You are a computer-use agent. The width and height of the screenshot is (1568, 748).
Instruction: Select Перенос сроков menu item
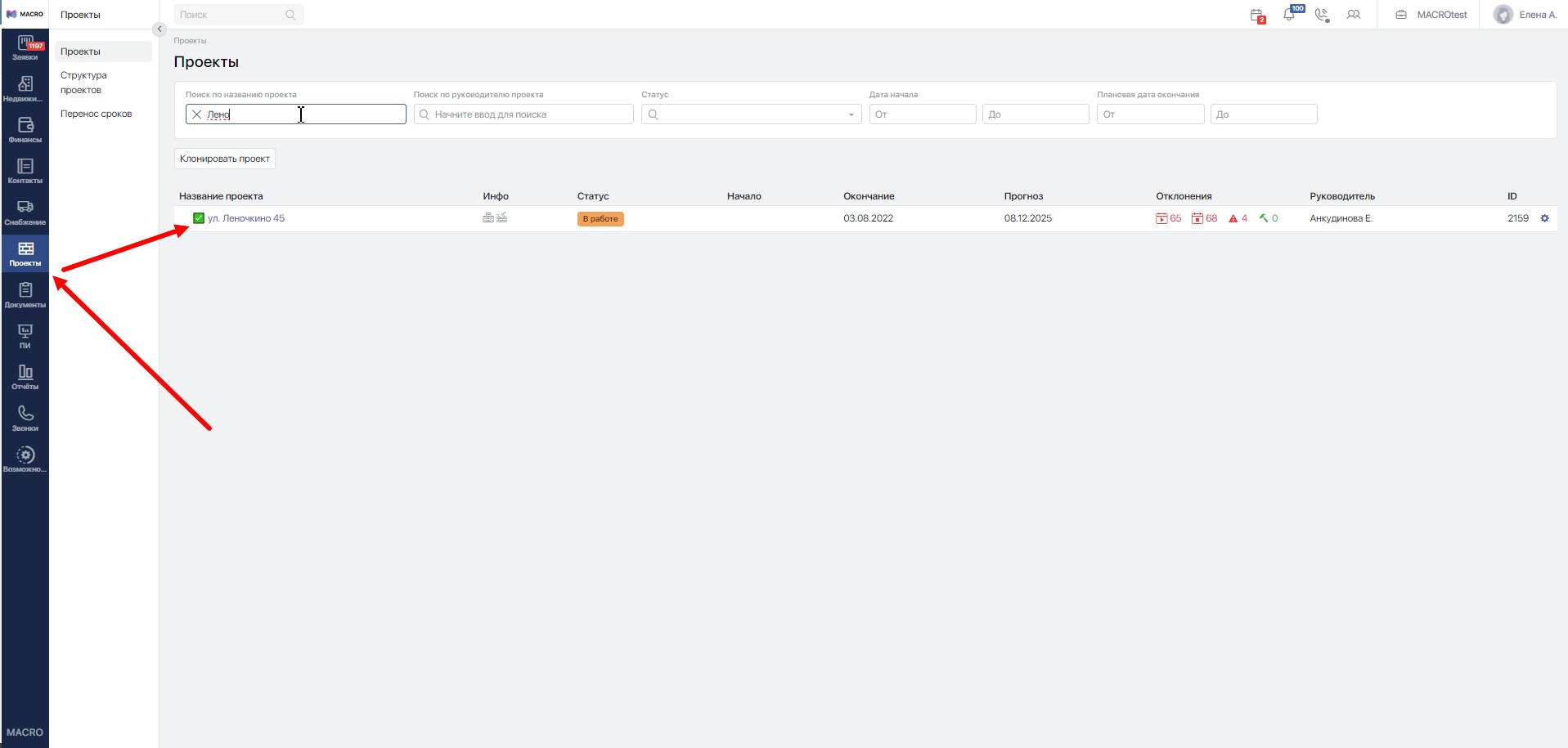coord(96,114)
